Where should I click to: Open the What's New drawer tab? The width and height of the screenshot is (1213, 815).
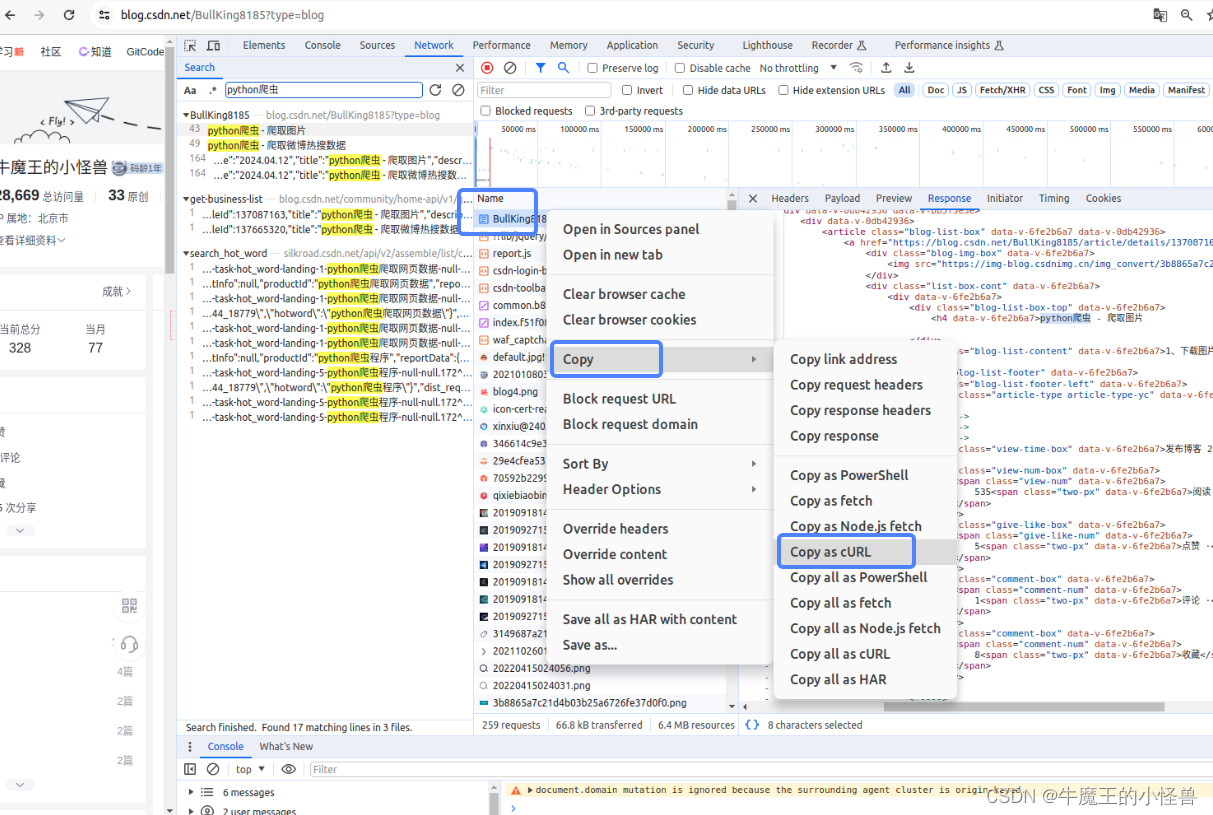(286, 747)
